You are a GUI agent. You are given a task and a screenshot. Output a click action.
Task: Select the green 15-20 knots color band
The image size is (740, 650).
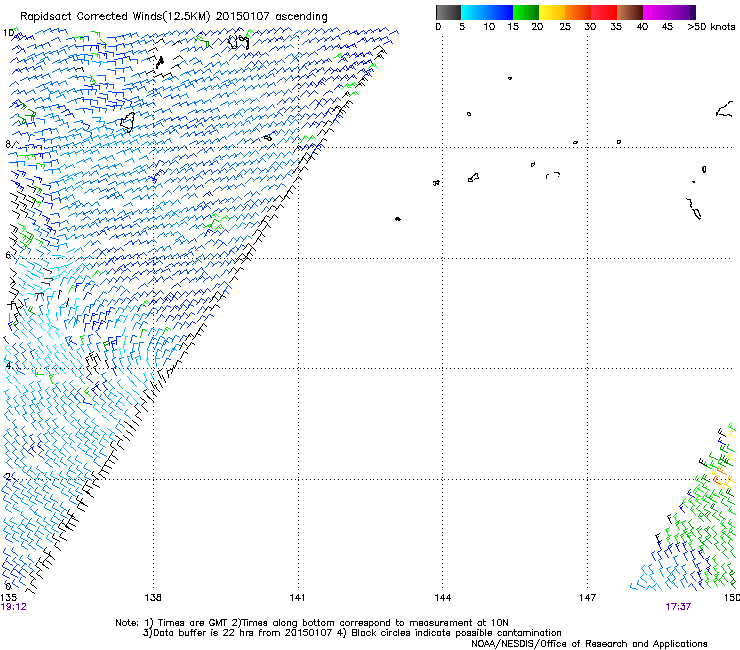(526, 12)
